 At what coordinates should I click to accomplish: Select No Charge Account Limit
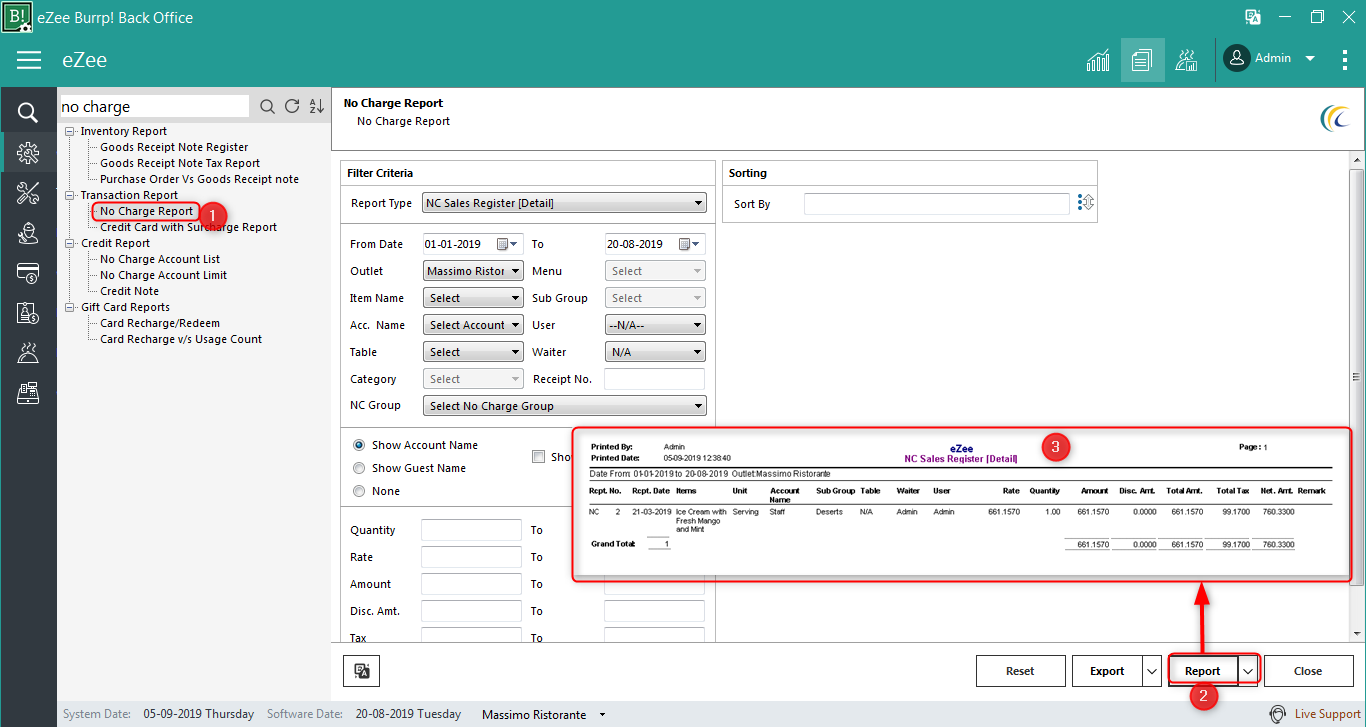pyautogui.click(x=164, y=275)
